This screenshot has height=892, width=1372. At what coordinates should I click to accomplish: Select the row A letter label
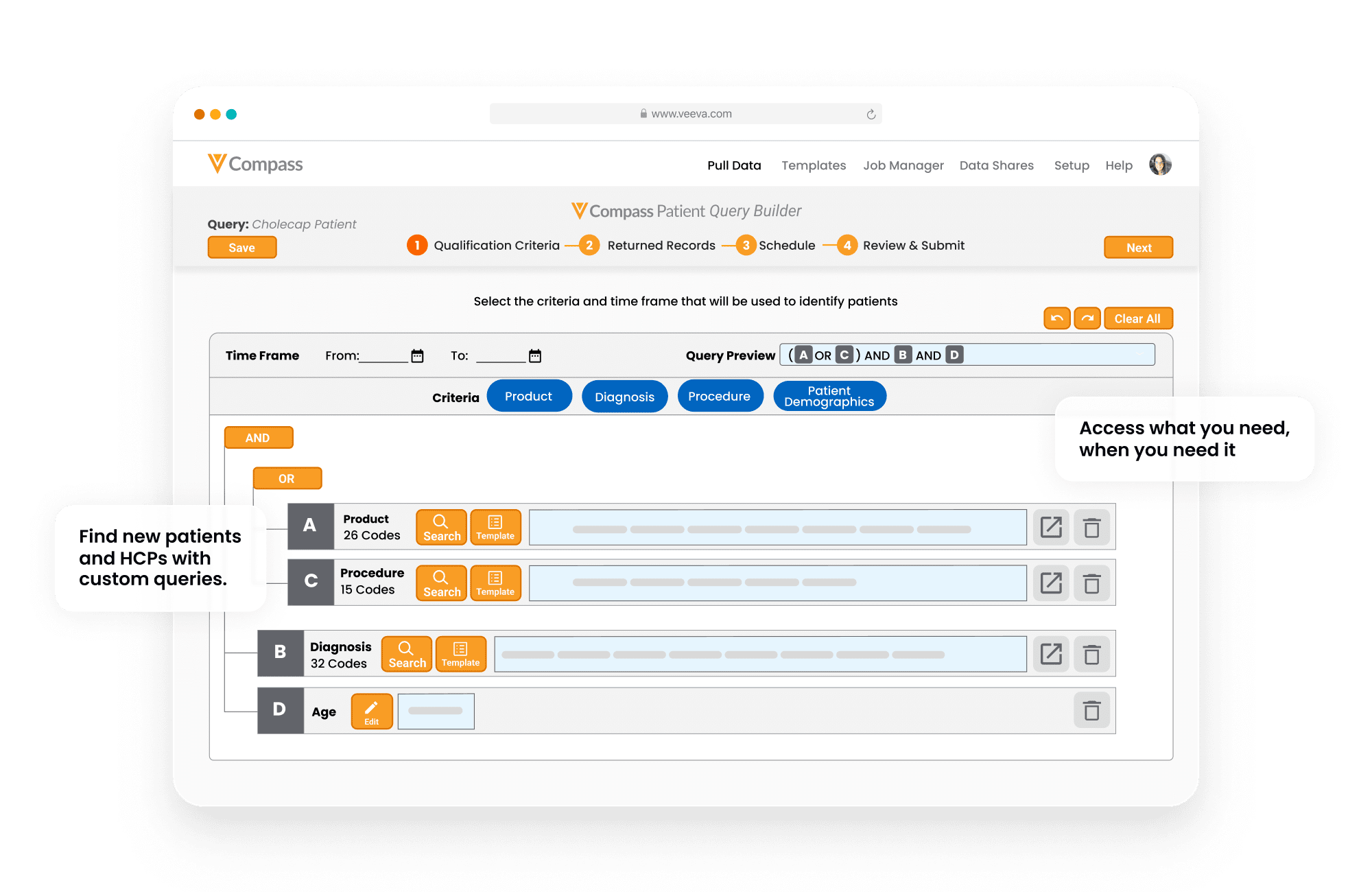311,526
